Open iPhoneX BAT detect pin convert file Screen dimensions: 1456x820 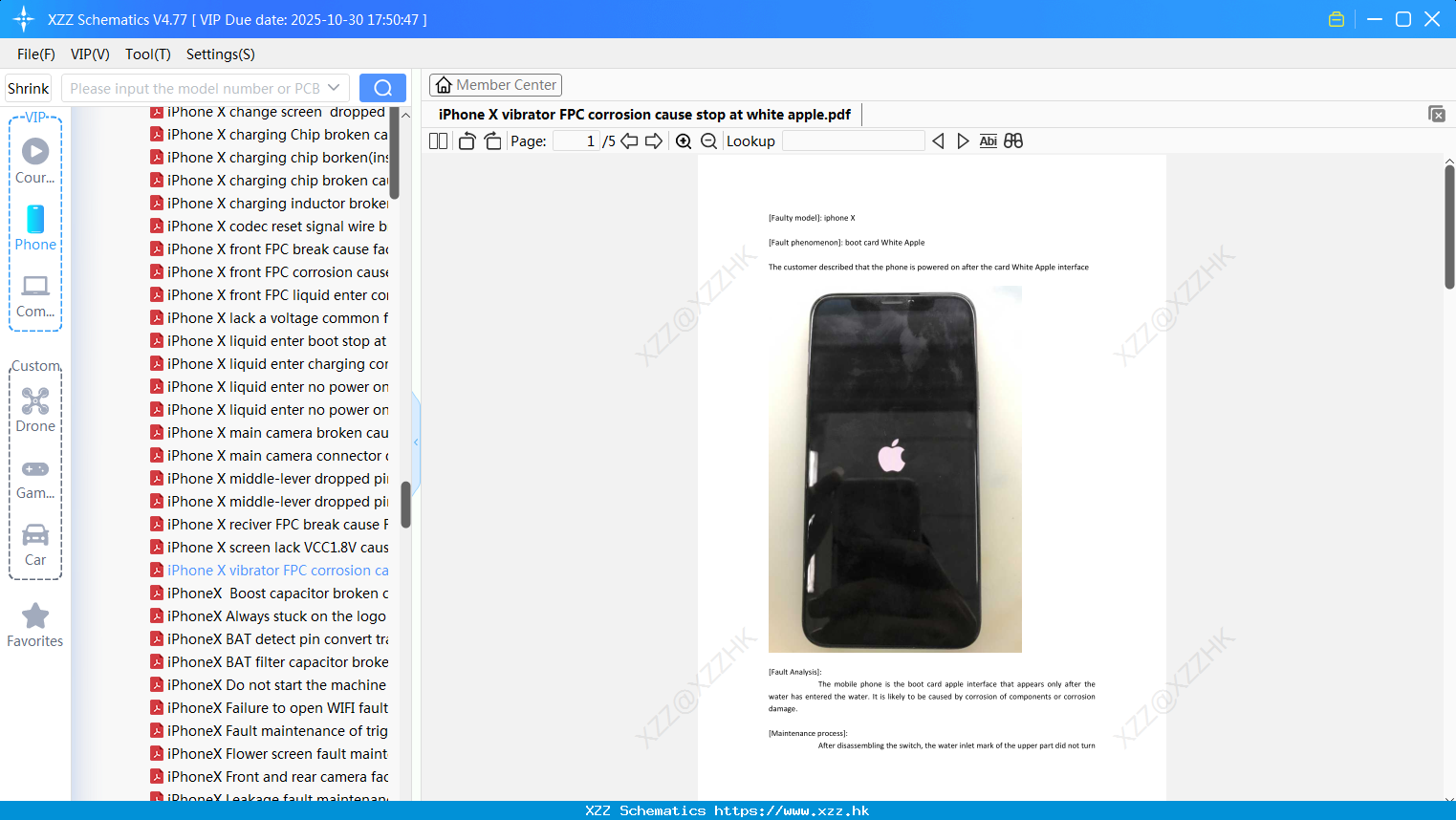pos(270,639)
